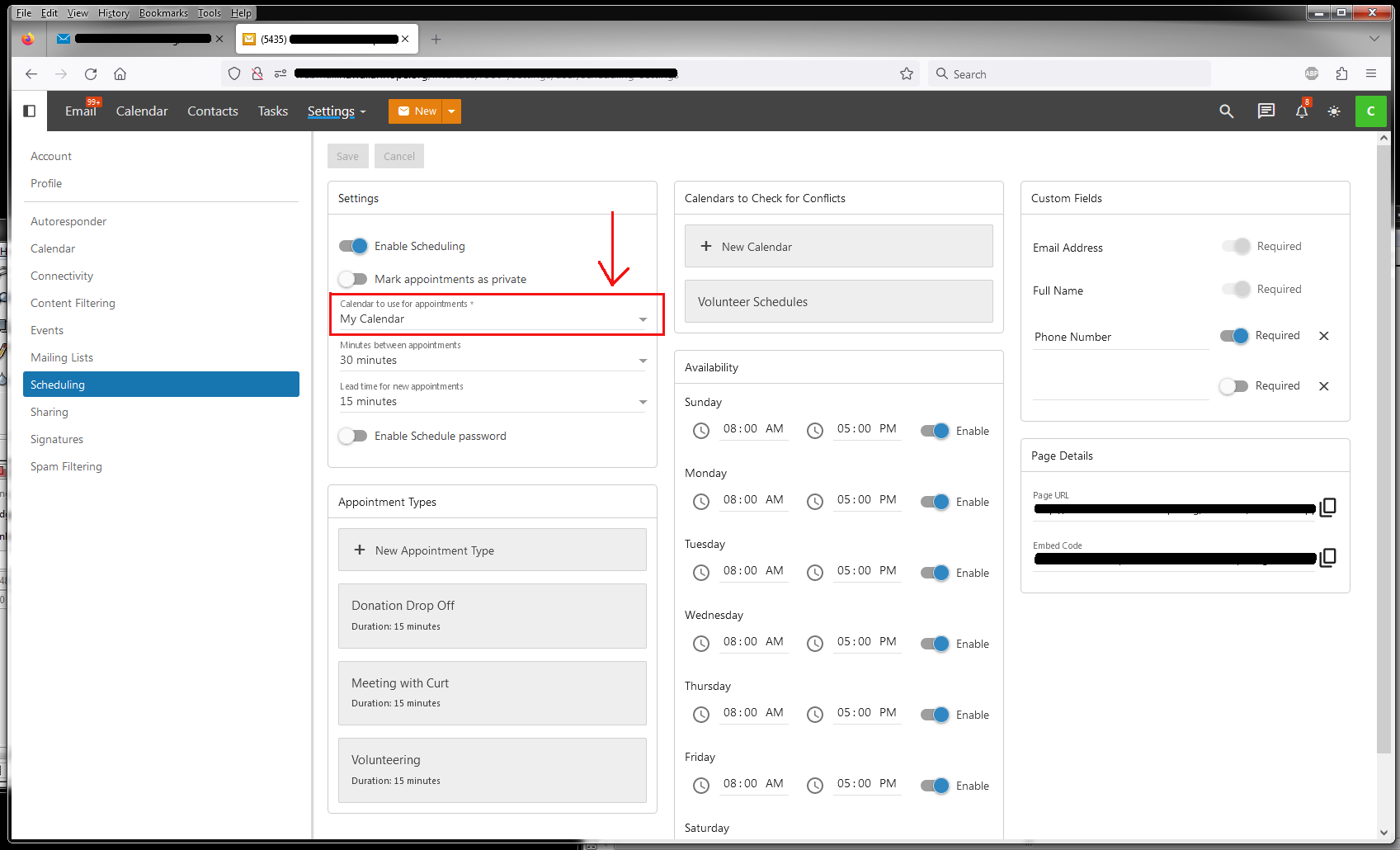
Task: Expand Minutes between appointments dropdown
Action: pos(493,360)
